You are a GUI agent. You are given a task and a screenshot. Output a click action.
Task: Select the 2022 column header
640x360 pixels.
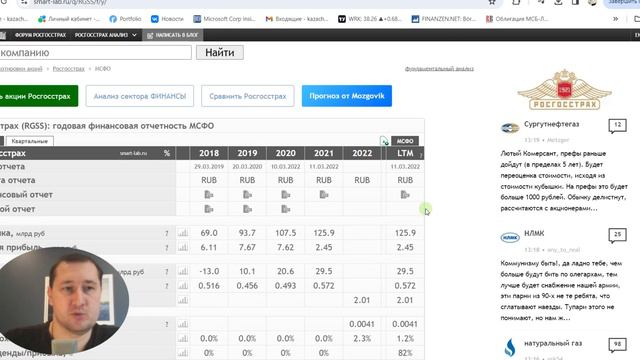point(362,153)
